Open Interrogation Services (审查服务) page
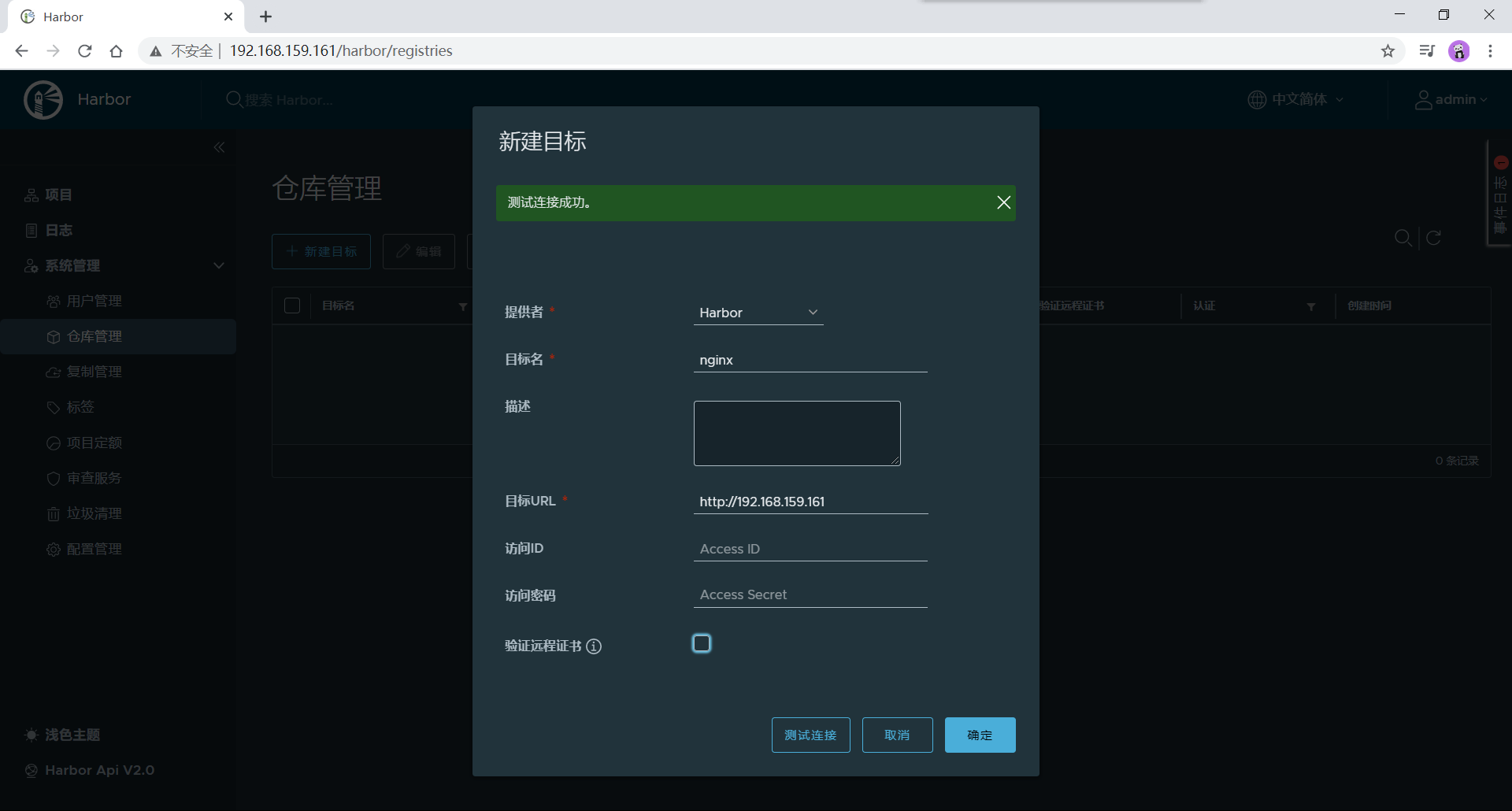The height and width of the screenshot is (811, 1512). (x=84, y=478)
